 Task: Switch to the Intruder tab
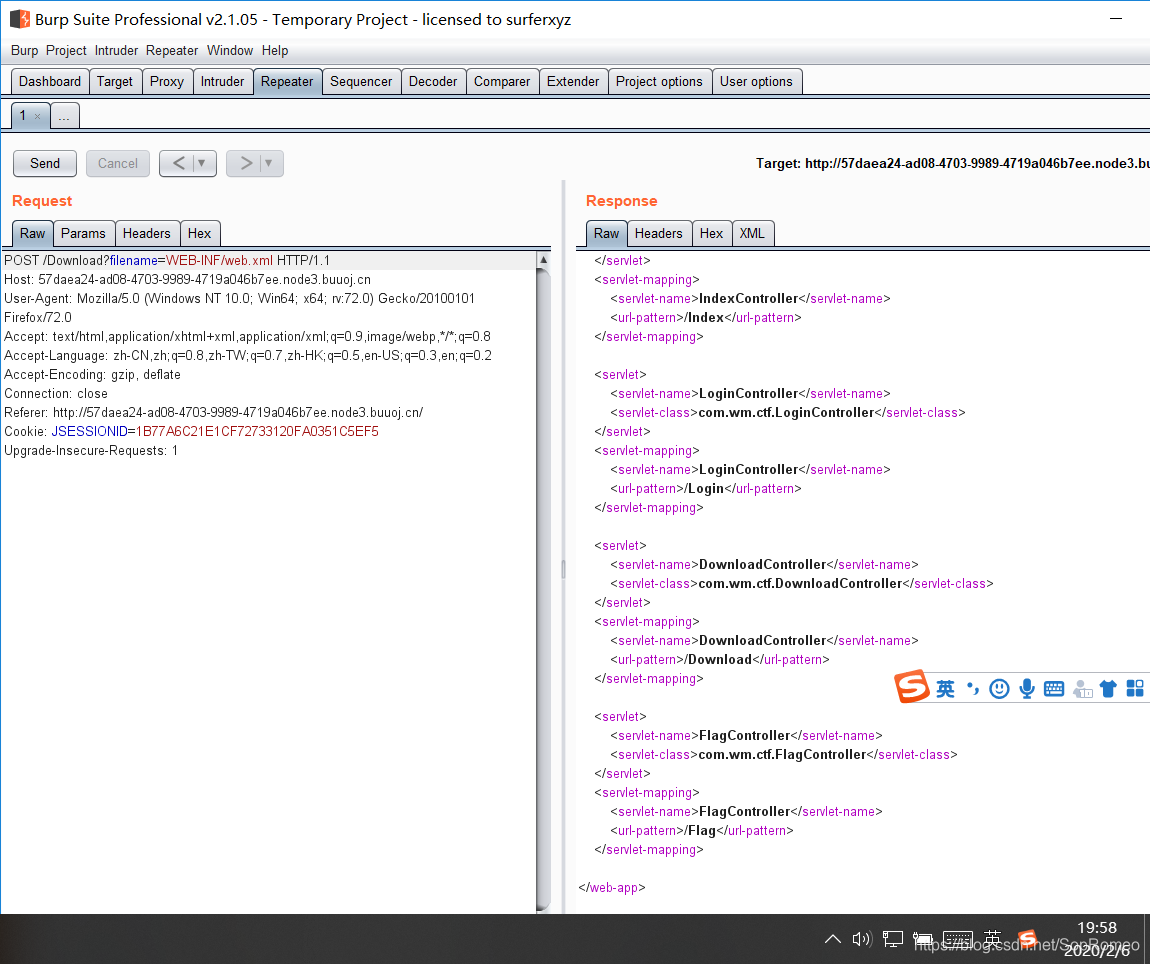click(222, 81)
